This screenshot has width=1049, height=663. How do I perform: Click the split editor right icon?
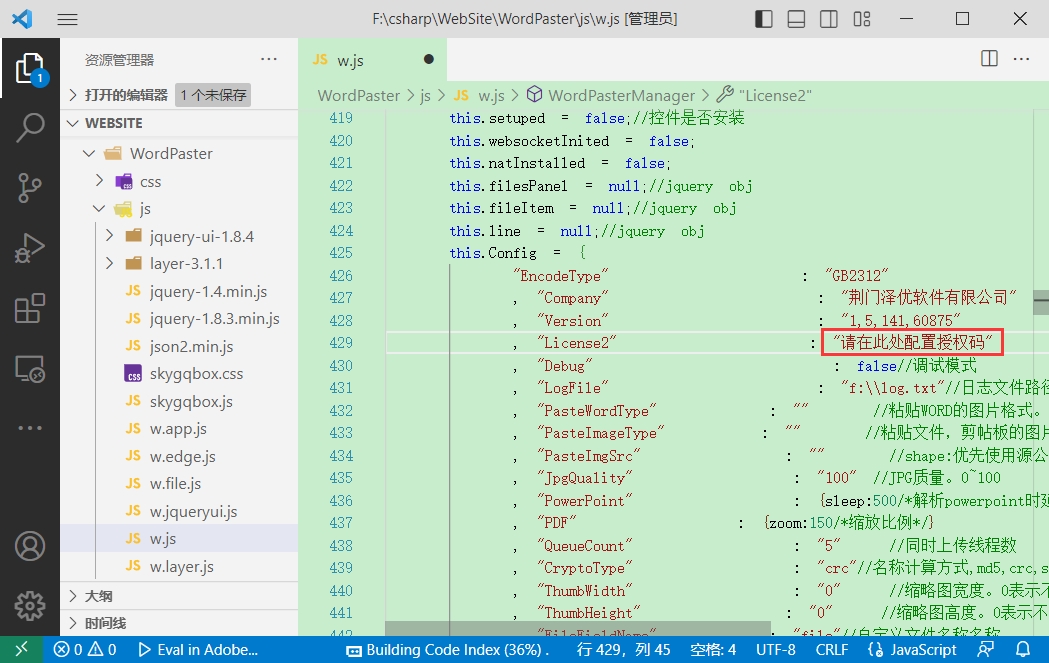click(x=989, y=59)
